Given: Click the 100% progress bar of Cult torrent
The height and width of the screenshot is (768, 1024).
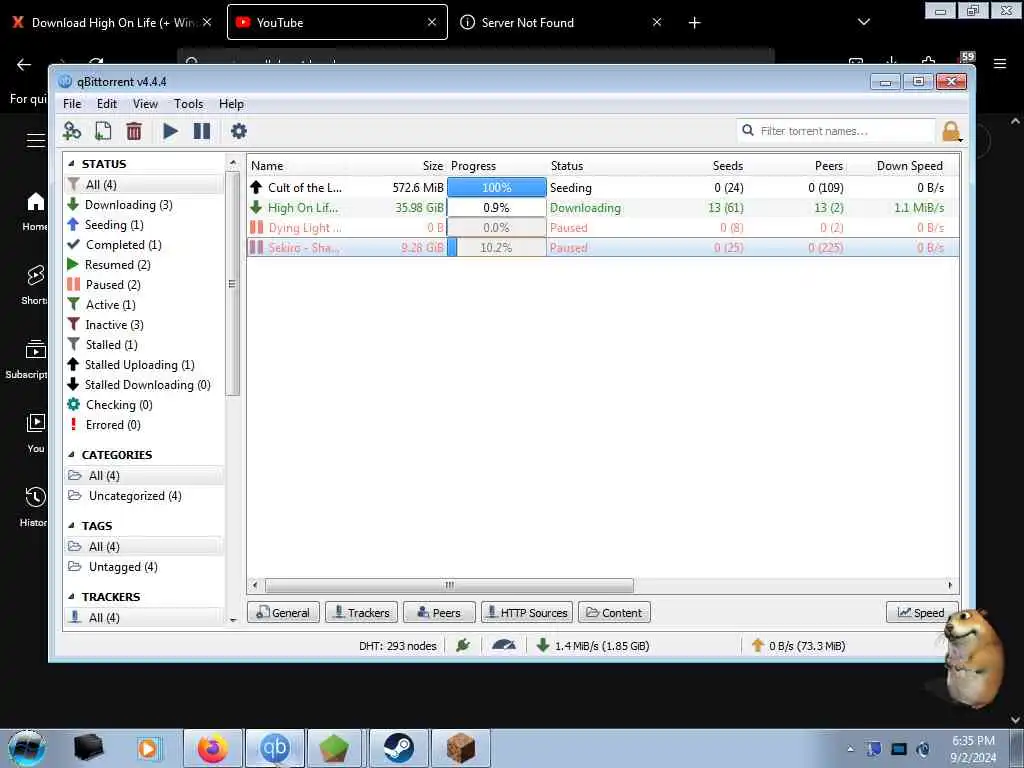Looking at the screenshot, I should [496, 187].
